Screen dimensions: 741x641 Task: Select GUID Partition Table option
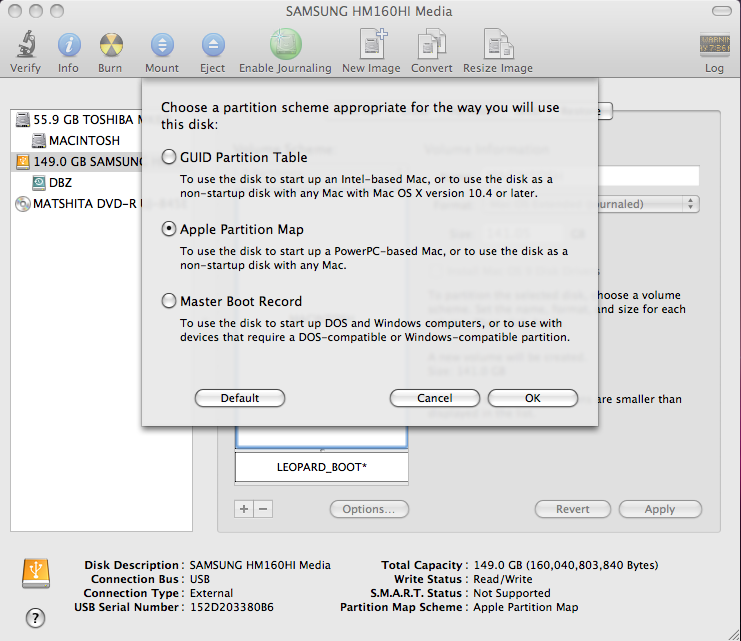169,156
